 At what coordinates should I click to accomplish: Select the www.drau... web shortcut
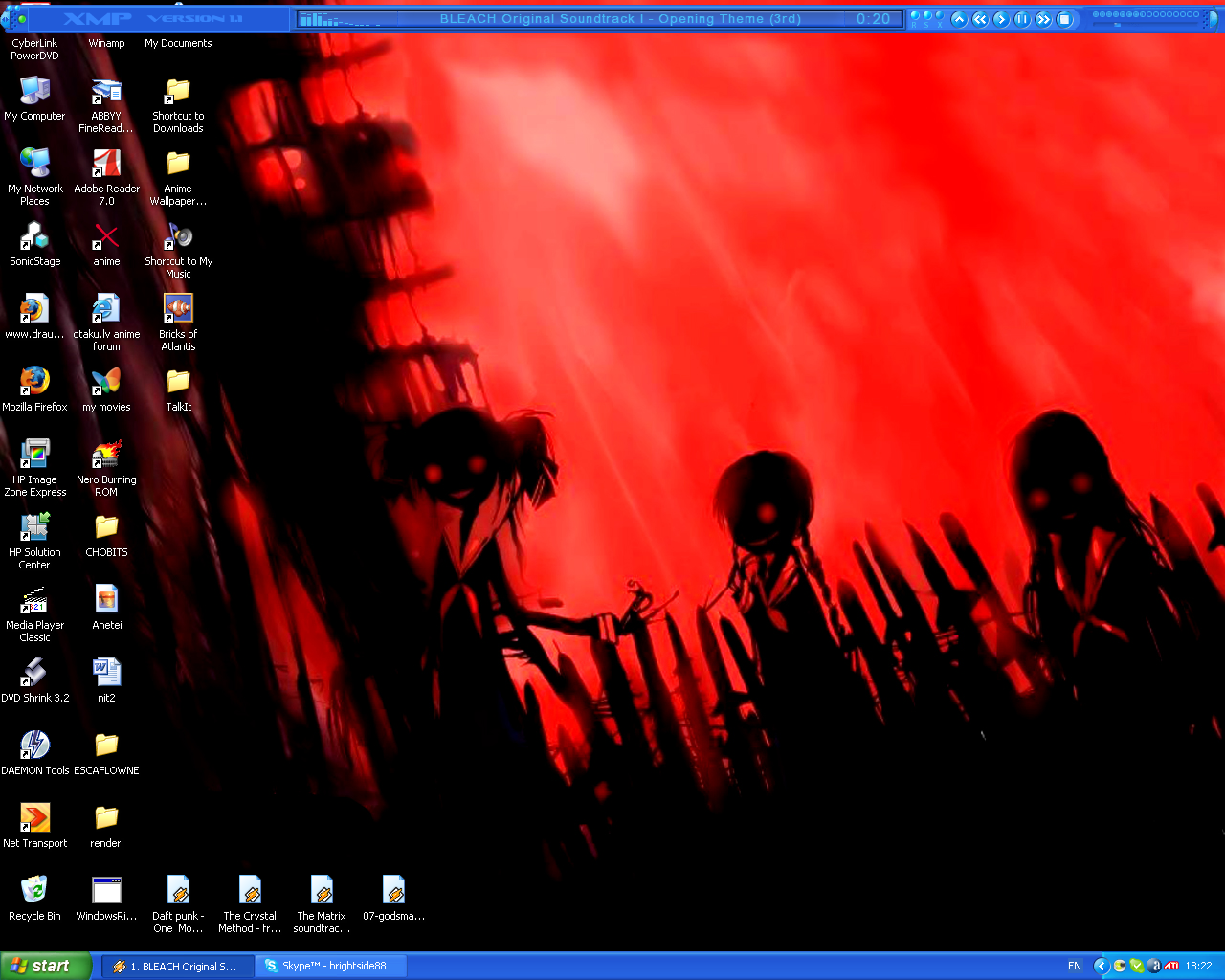pos(34,317)
